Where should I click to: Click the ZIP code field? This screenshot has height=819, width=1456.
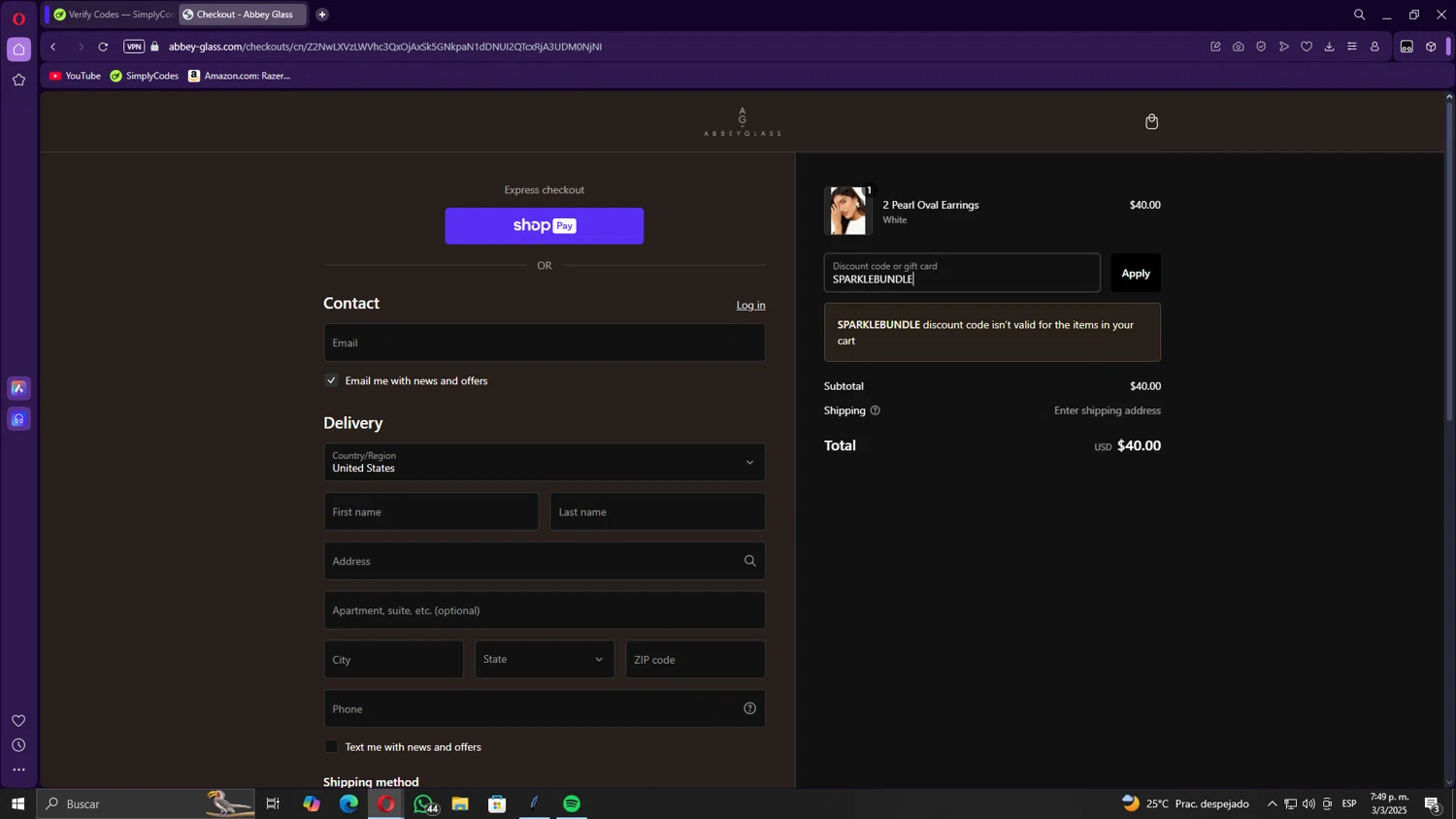[x=696, y=659]
